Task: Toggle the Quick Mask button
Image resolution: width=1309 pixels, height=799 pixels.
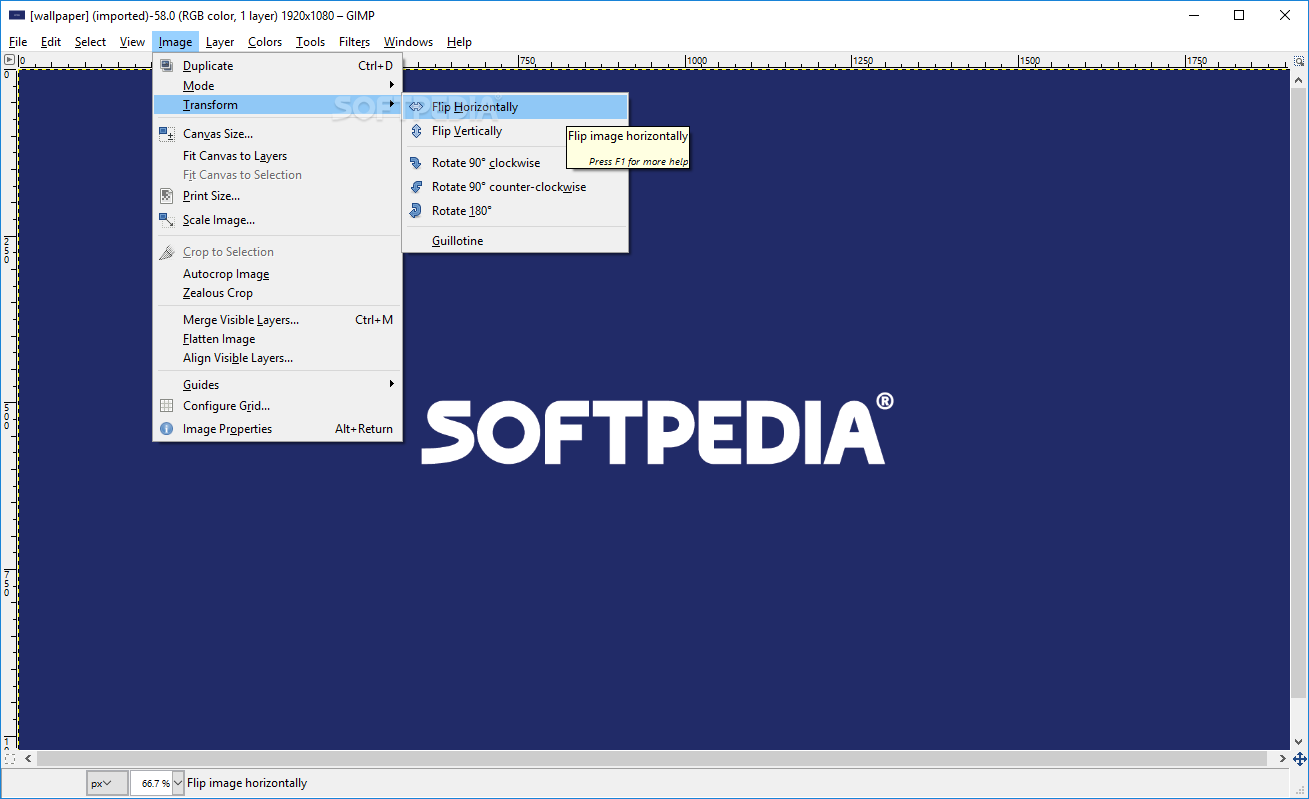Action: (9, 759)
